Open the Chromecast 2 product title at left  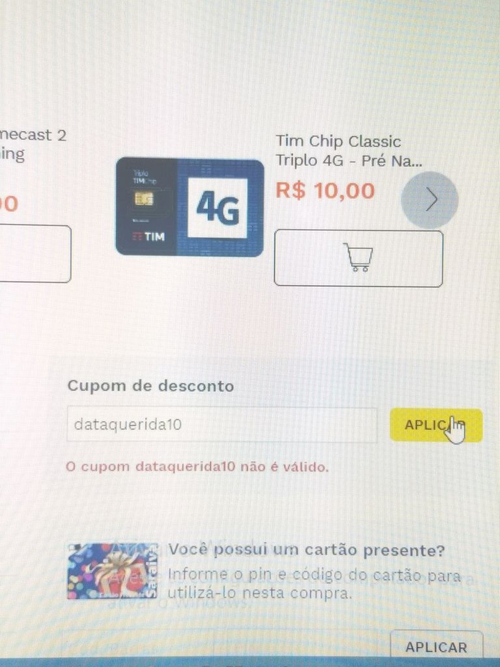[x=32, y=144]
